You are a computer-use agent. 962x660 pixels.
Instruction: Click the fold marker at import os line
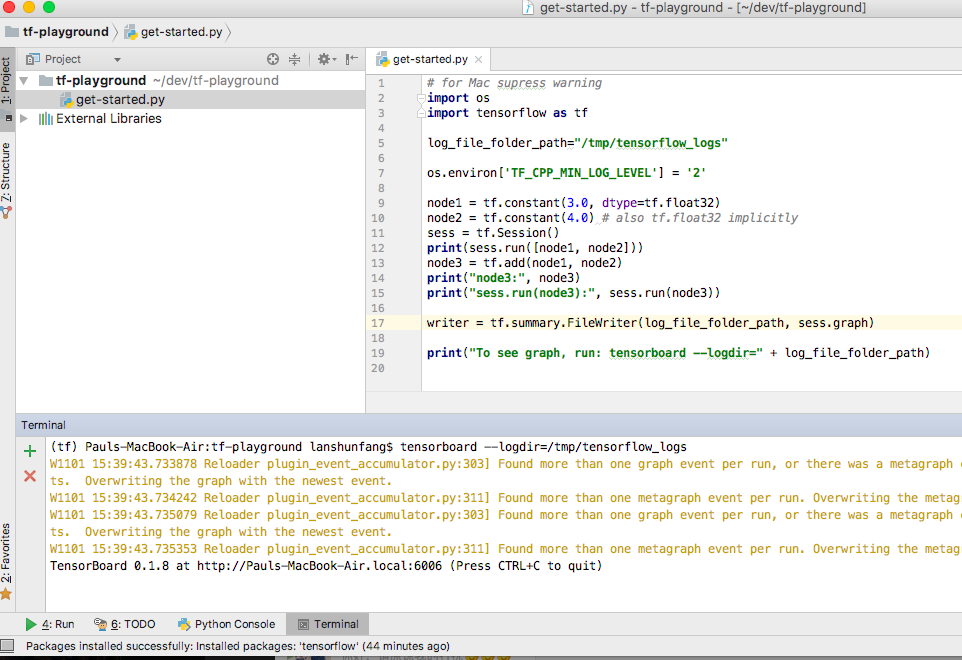[421, 98]
